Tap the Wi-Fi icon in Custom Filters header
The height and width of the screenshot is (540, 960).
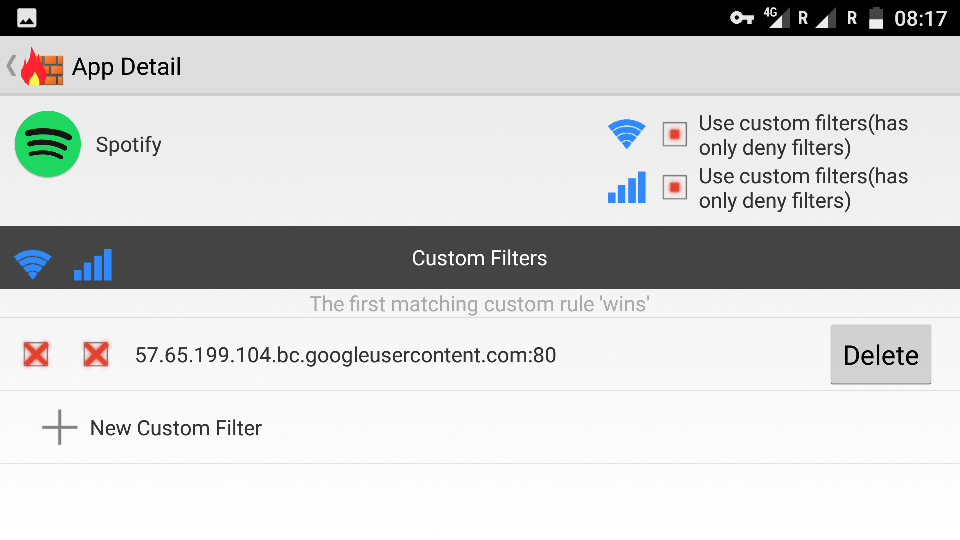click(32, 264)
